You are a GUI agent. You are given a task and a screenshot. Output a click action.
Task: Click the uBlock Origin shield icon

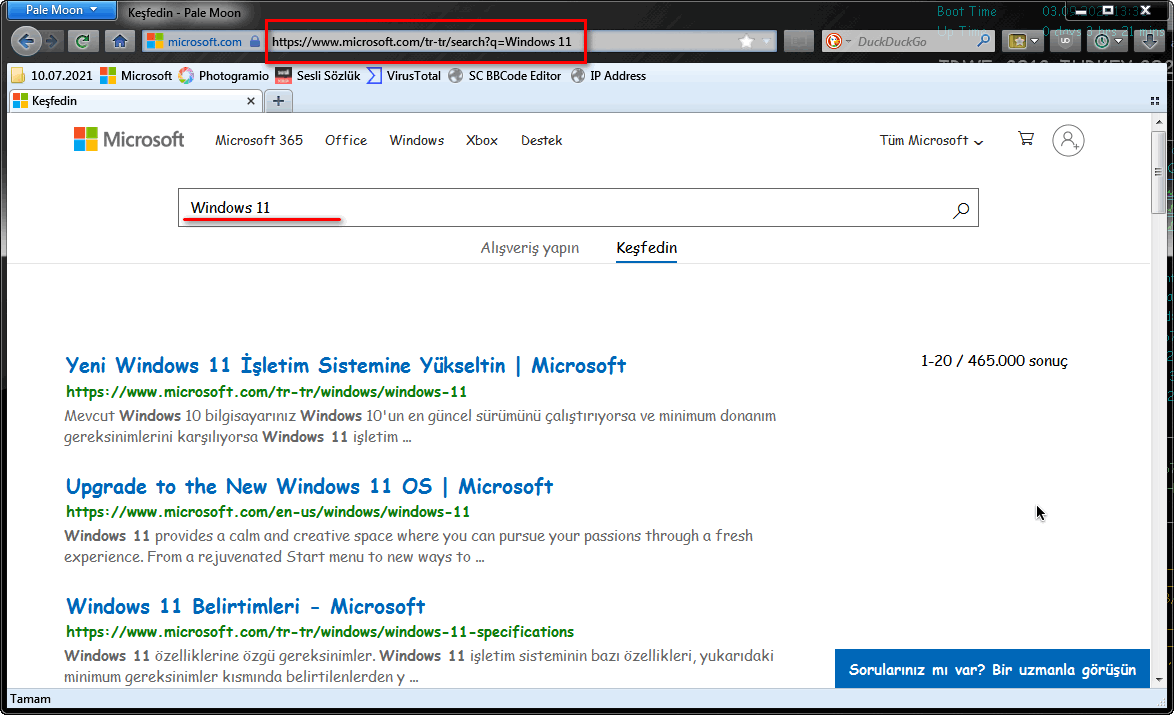(1065, 41)
